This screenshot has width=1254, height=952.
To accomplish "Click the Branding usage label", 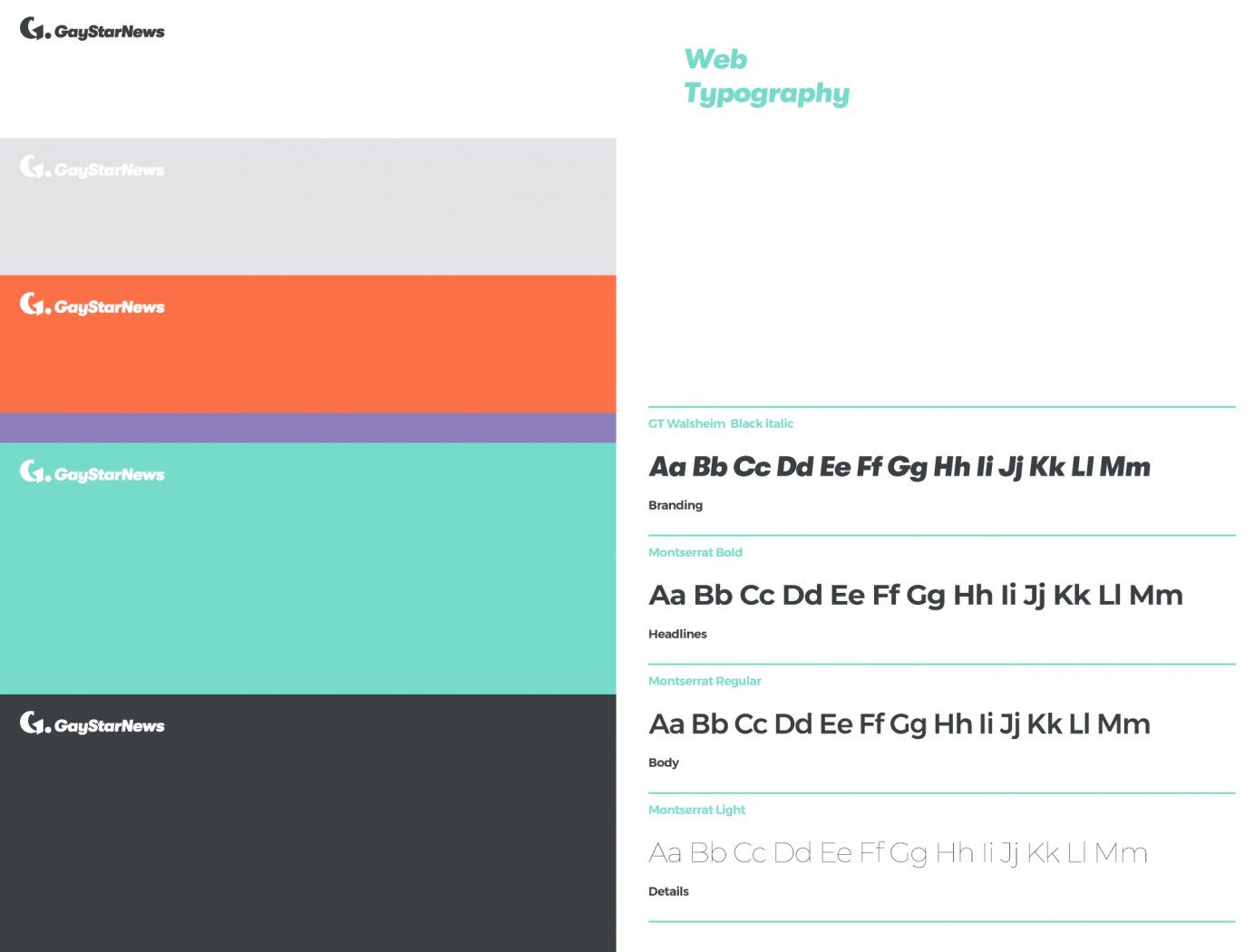I will pos(676,505).
